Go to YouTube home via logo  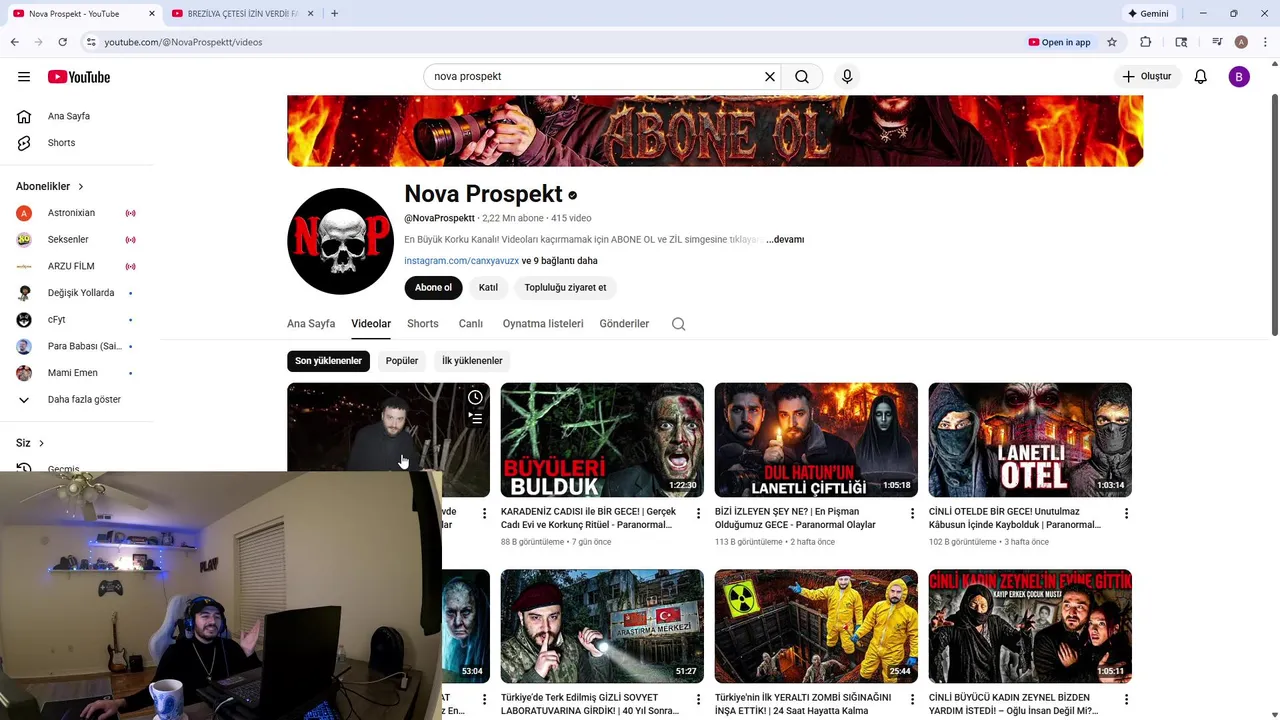(79, 77)
